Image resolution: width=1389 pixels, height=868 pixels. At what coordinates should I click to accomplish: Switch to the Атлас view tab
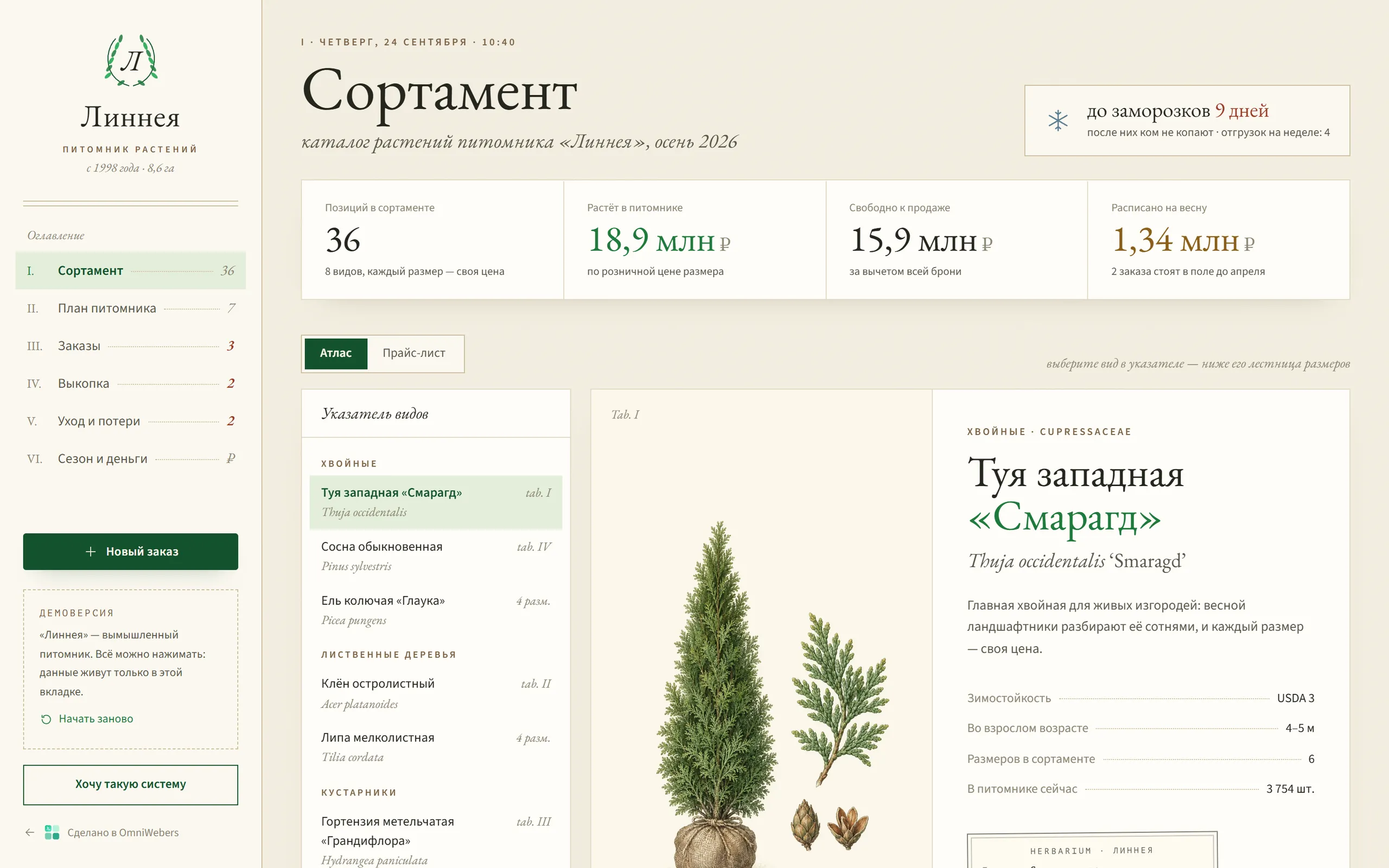click(x=336, y=354)
